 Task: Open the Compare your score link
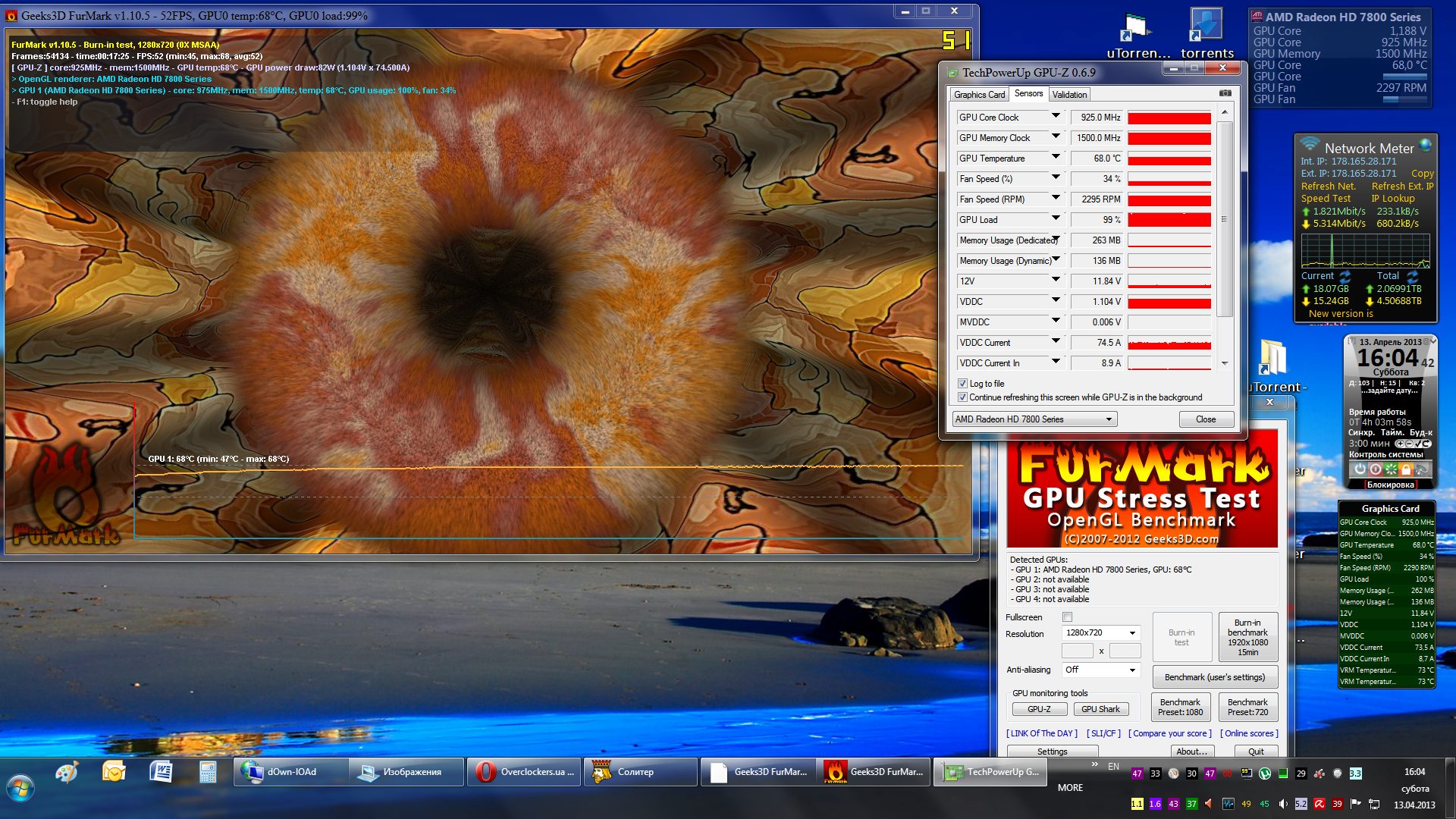coord(1169,733)
